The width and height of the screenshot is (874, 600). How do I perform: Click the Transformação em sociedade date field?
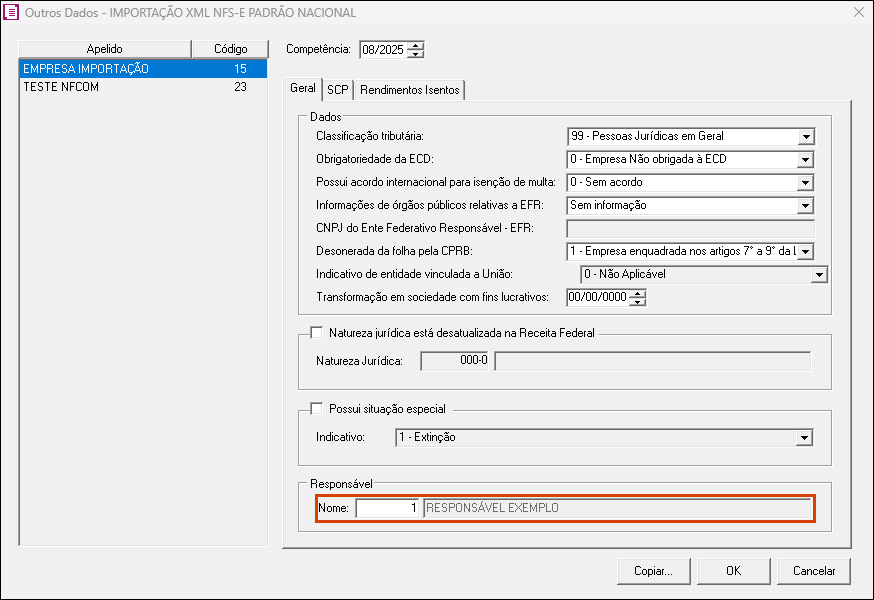pos(598,297)
